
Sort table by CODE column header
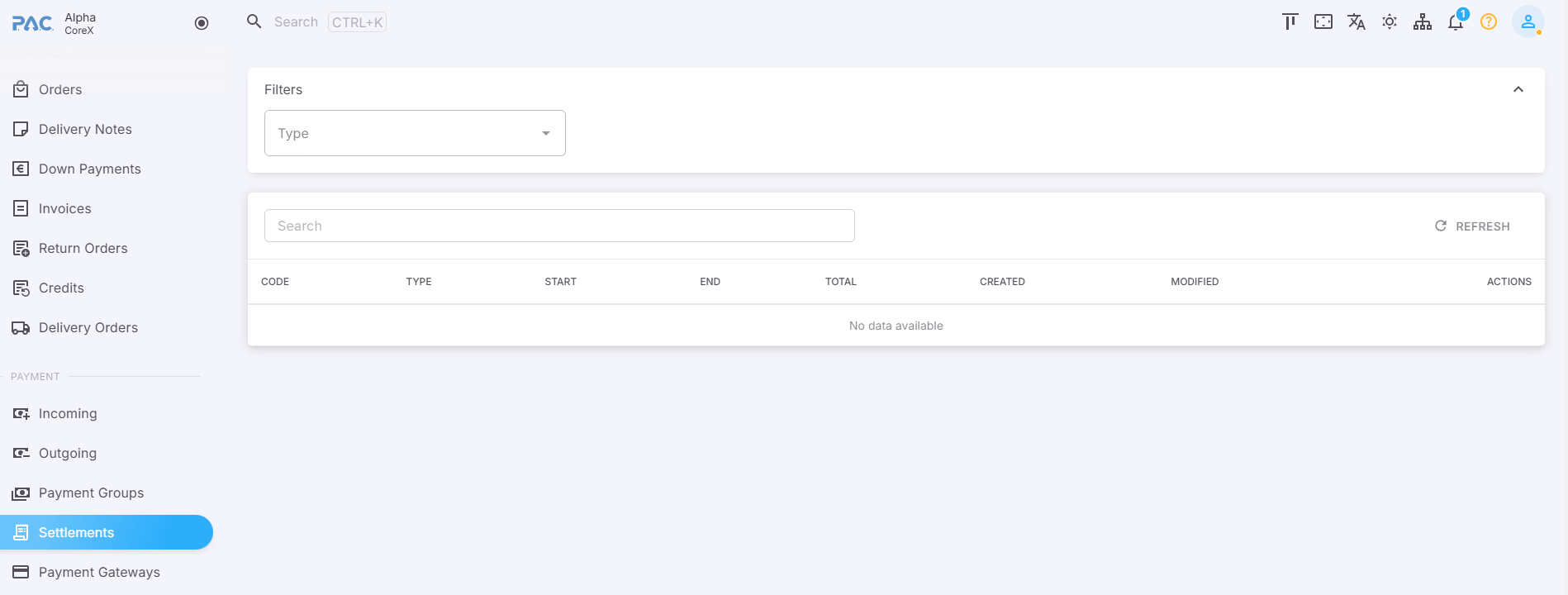pos(275,282)
